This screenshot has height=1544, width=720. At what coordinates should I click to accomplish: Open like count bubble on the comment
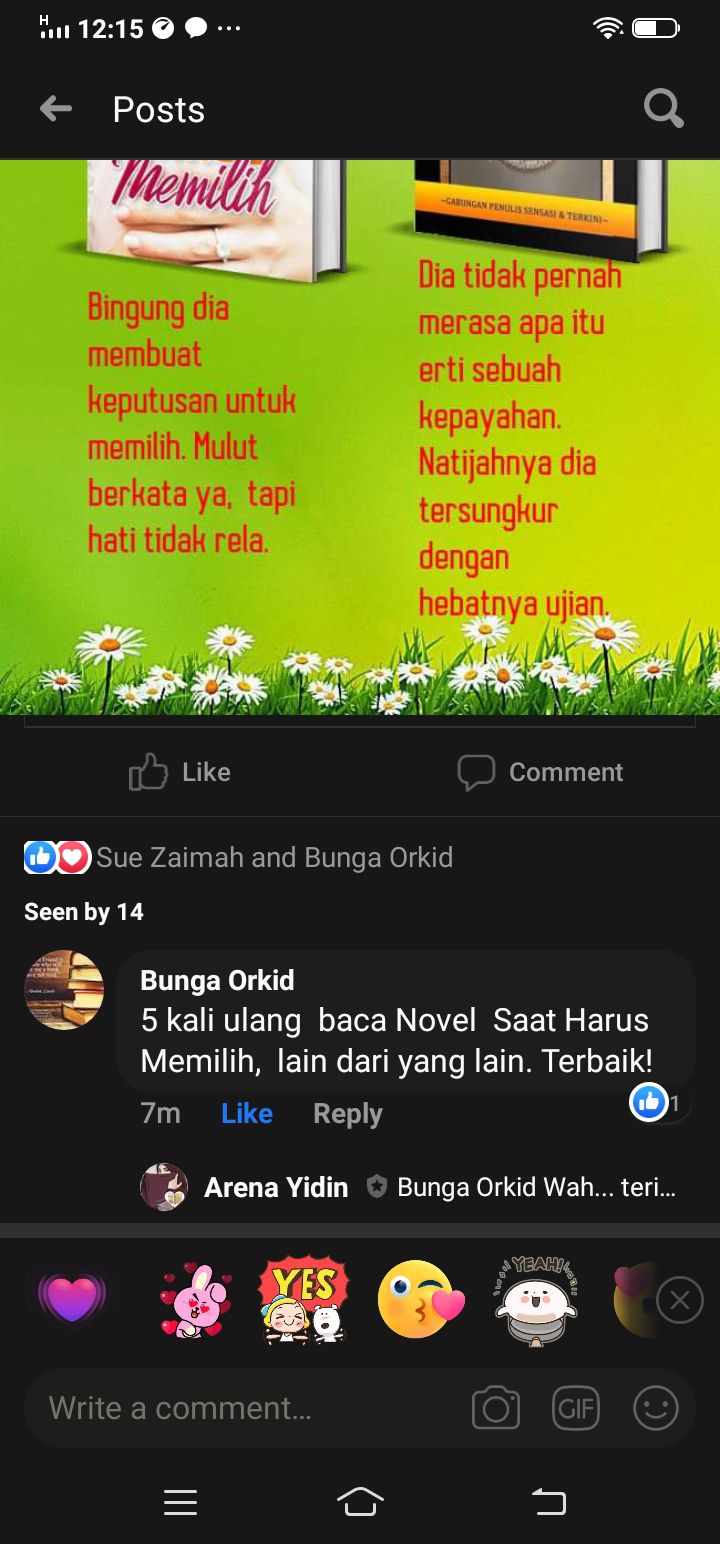[659, 1103]
